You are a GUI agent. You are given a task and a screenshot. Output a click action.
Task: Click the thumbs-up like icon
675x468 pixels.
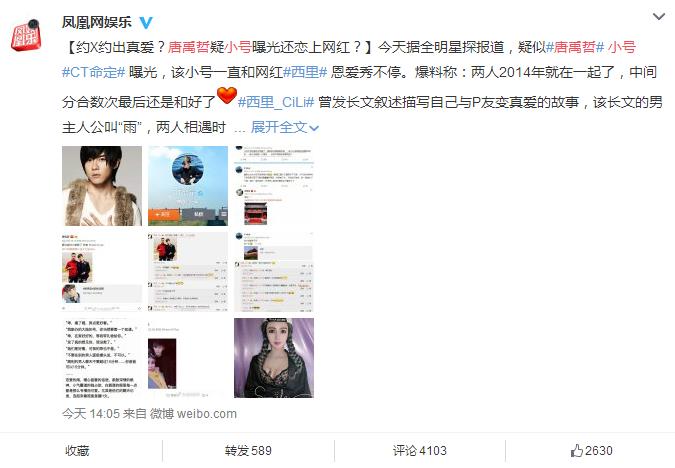click(x=576, y=451)
